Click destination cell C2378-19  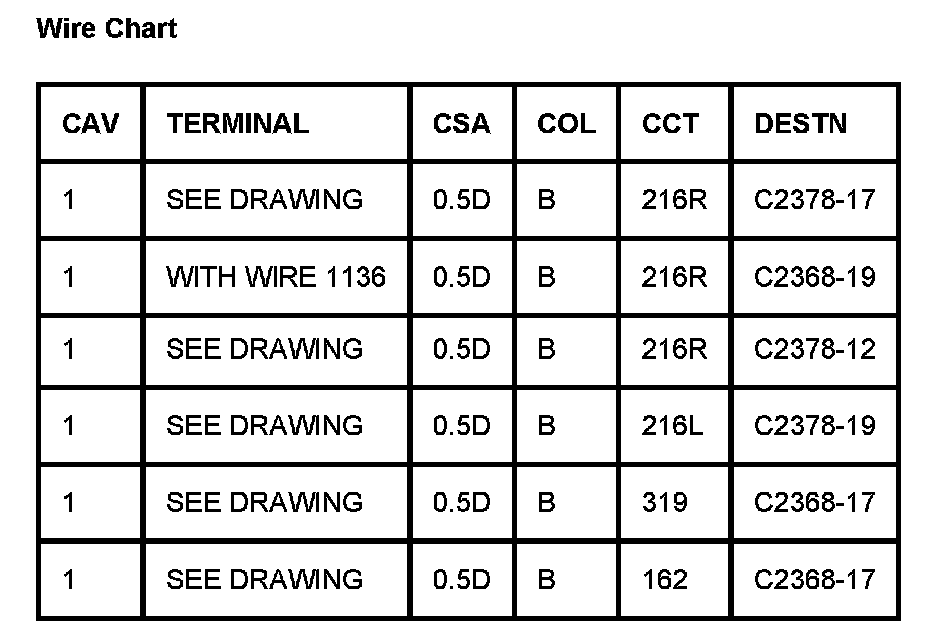coord(814,426)
